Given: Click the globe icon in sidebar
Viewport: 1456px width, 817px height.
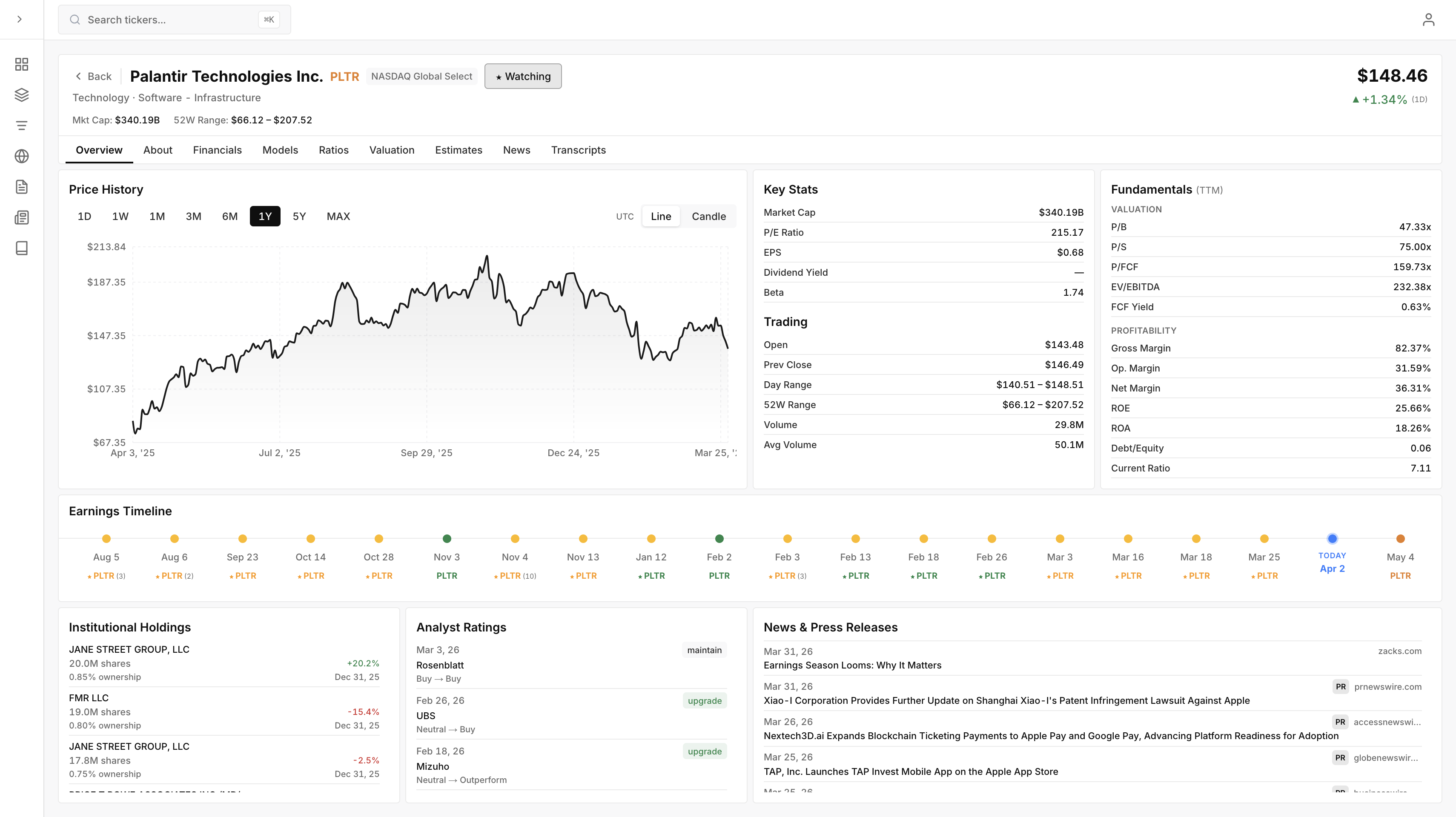Looking at the screenshot, I should tap(21, 156).
